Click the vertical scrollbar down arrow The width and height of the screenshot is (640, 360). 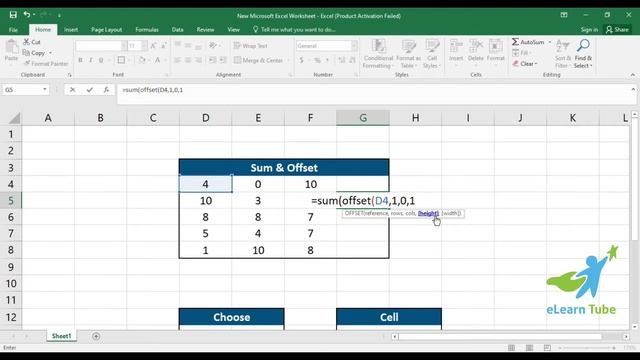tap(634, 327)
